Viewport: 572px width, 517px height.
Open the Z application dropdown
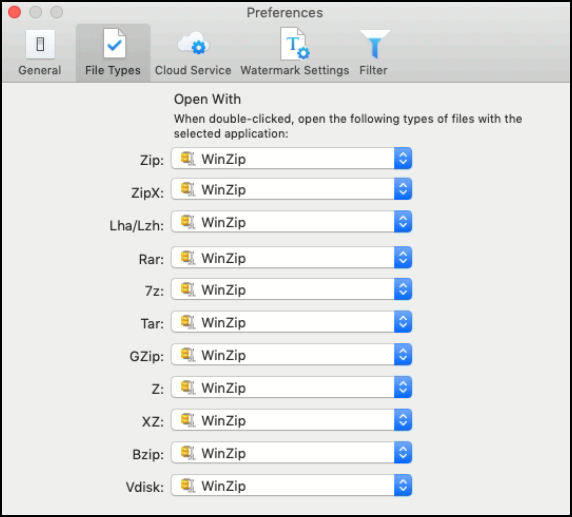pos(291,387)
